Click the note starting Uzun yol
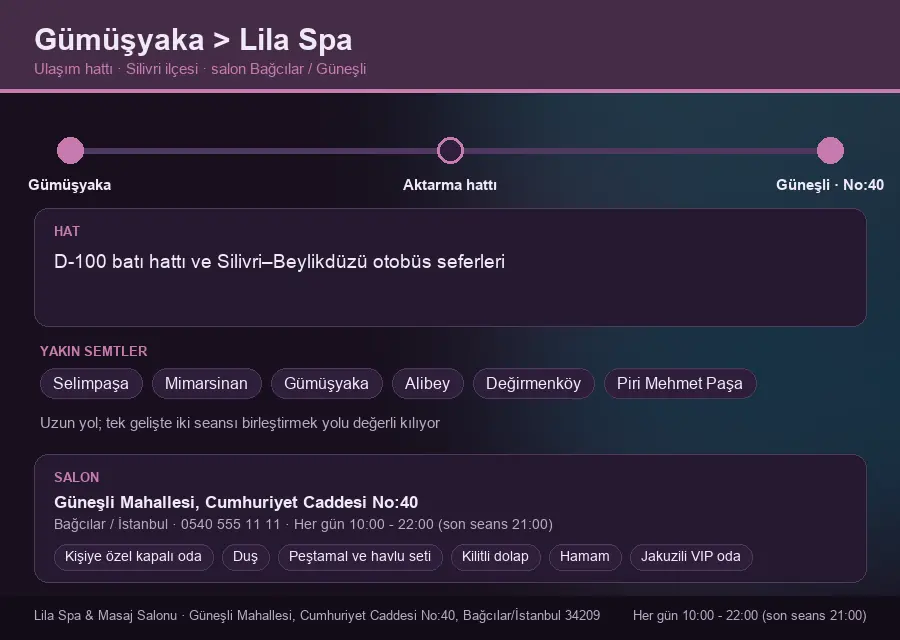This screenshot has height=640, width=900. pos(240,423)
